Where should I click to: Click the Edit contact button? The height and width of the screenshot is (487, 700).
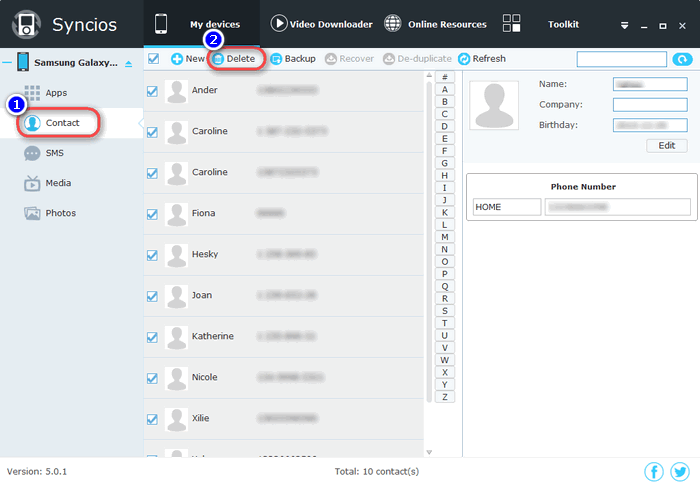pos(666,145)
